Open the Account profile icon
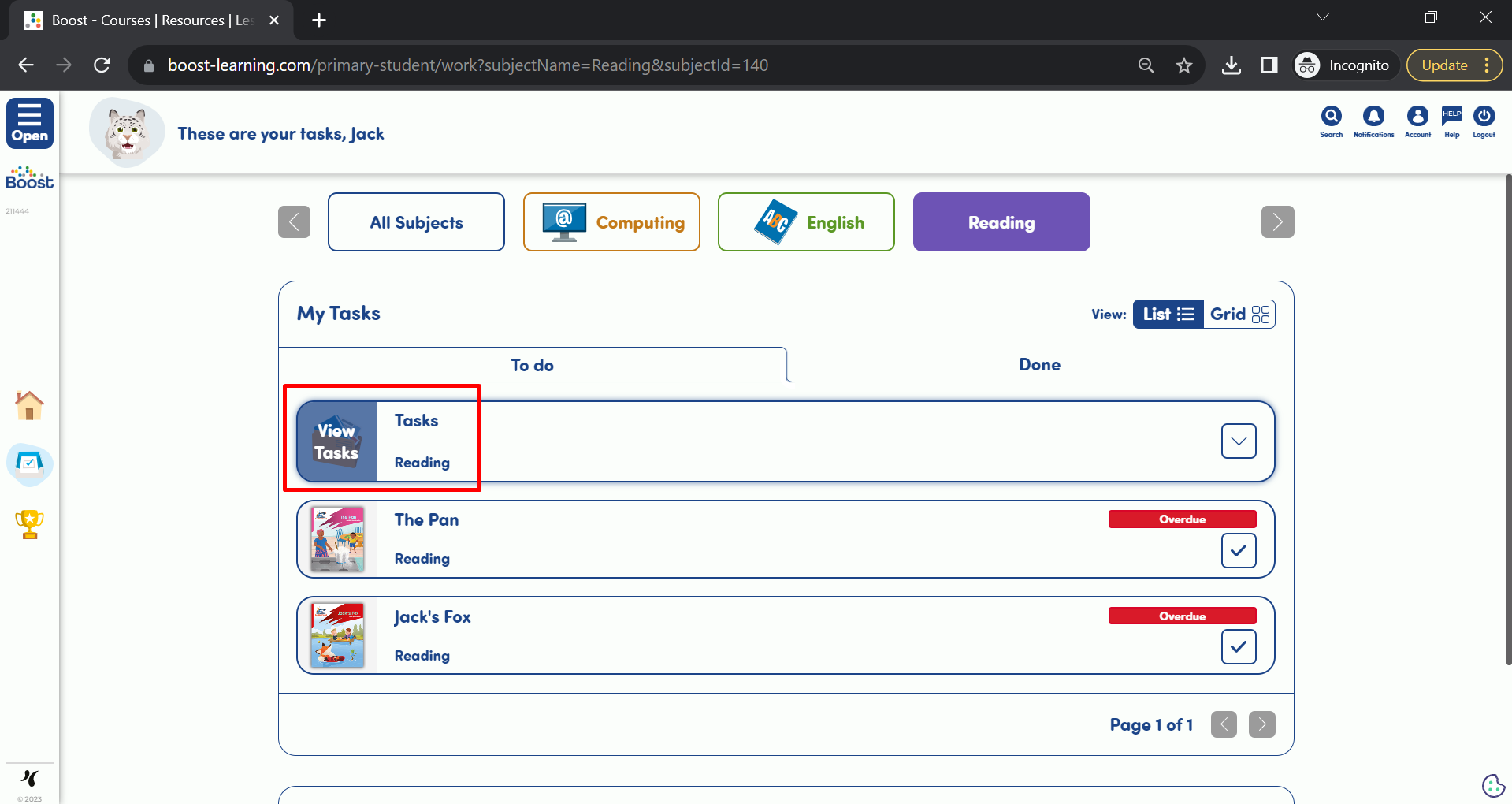This screenshot has height=804, width=1512. (x=1417, y=118)
